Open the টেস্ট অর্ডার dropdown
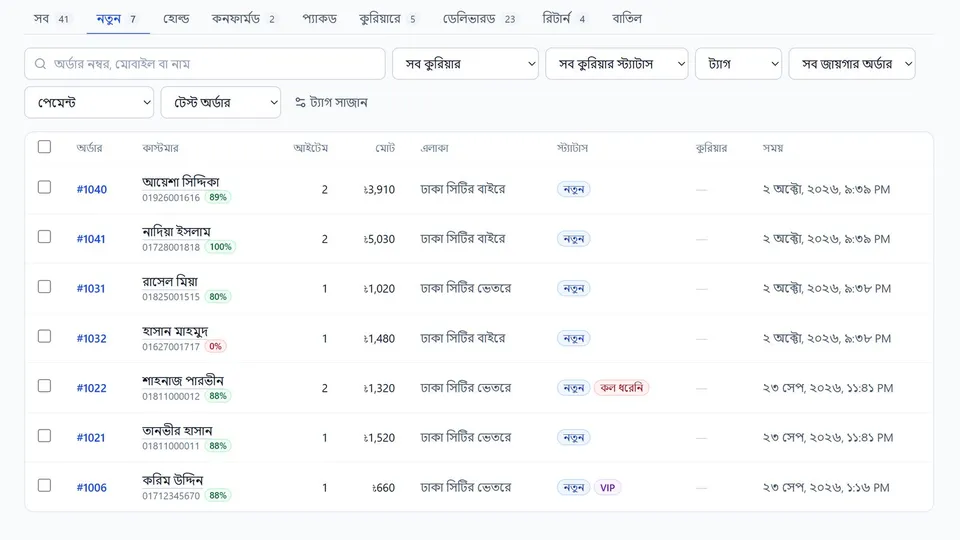The image size is (960, 540). (x=220, y=102)
